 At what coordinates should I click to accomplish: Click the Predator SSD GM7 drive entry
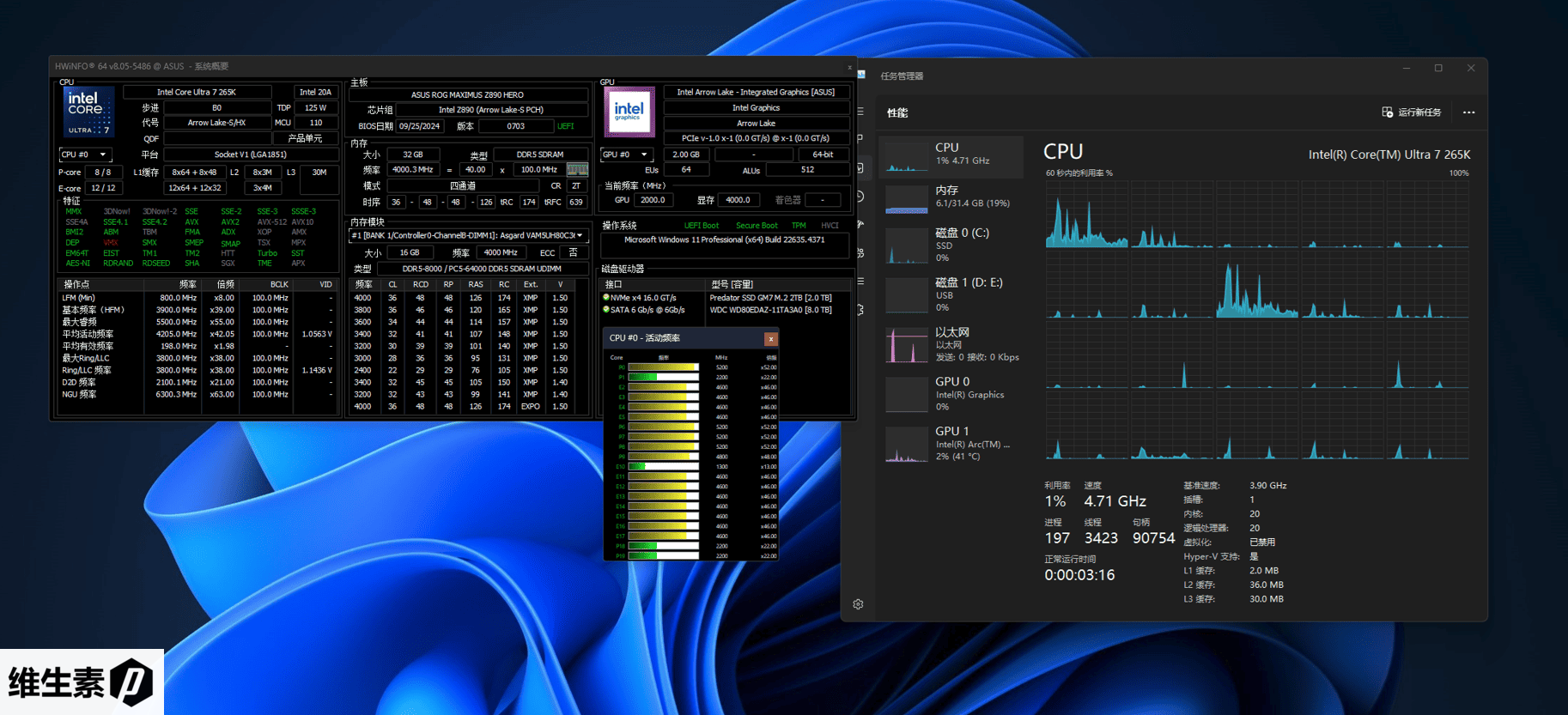click(x=770, y=298)
